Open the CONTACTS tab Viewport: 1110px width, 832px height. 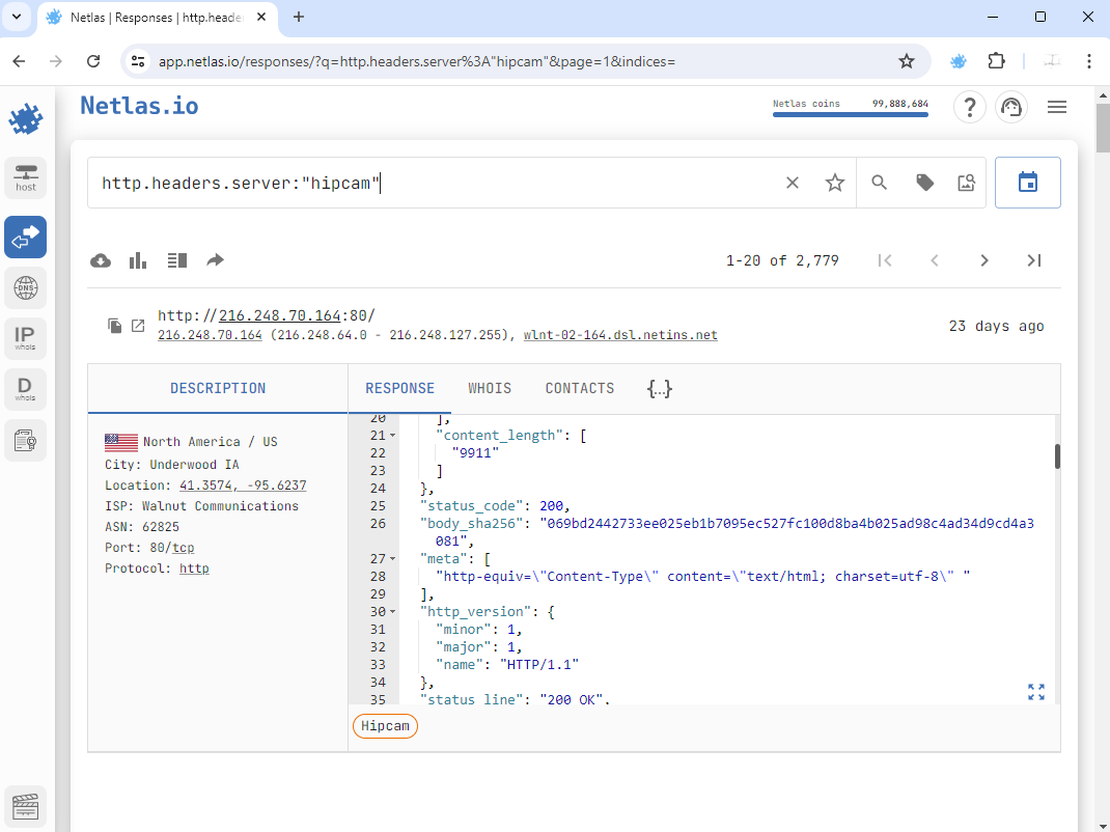580,388
